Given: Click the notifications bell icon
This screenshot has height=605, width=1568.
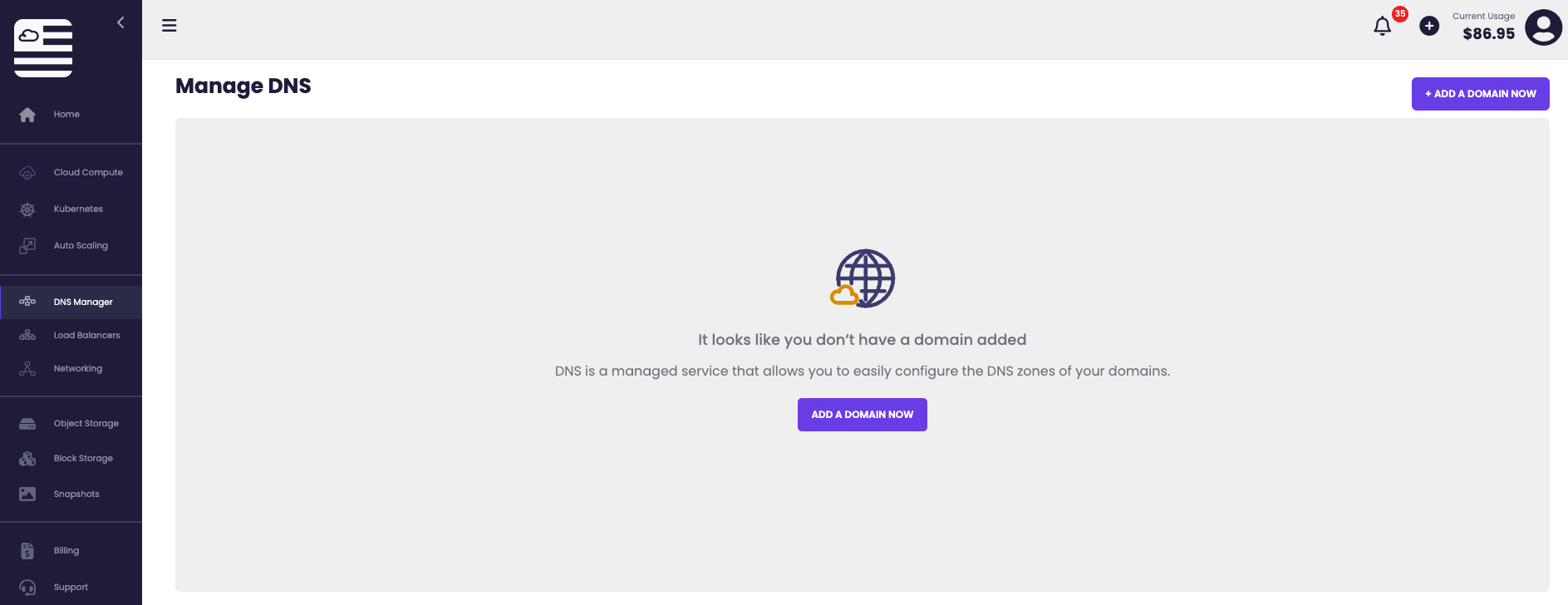Looking at the screenshot, I should [x=1383, y=27].
